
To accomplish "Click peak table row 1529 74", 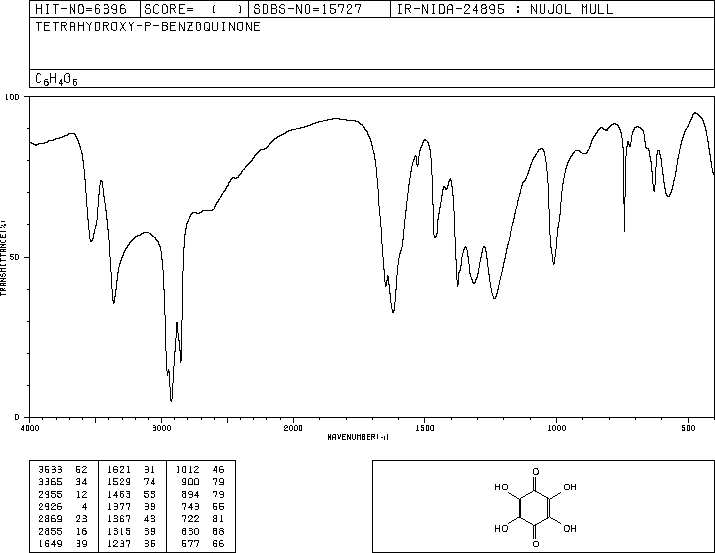I will [x=131, y=482].
